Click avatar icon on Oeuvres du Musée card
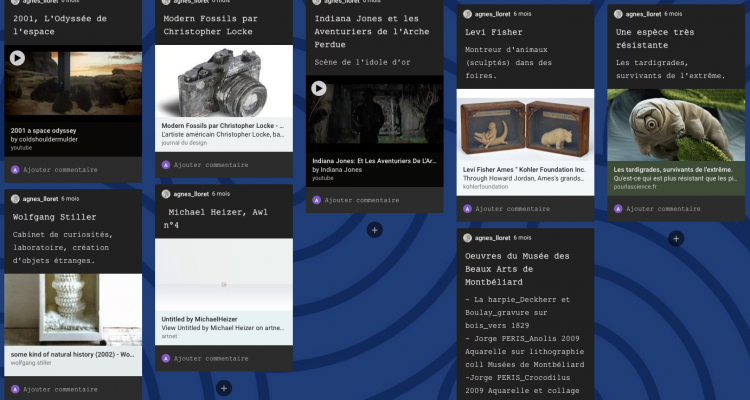This screenshot has height=400, width=750. 467,238
